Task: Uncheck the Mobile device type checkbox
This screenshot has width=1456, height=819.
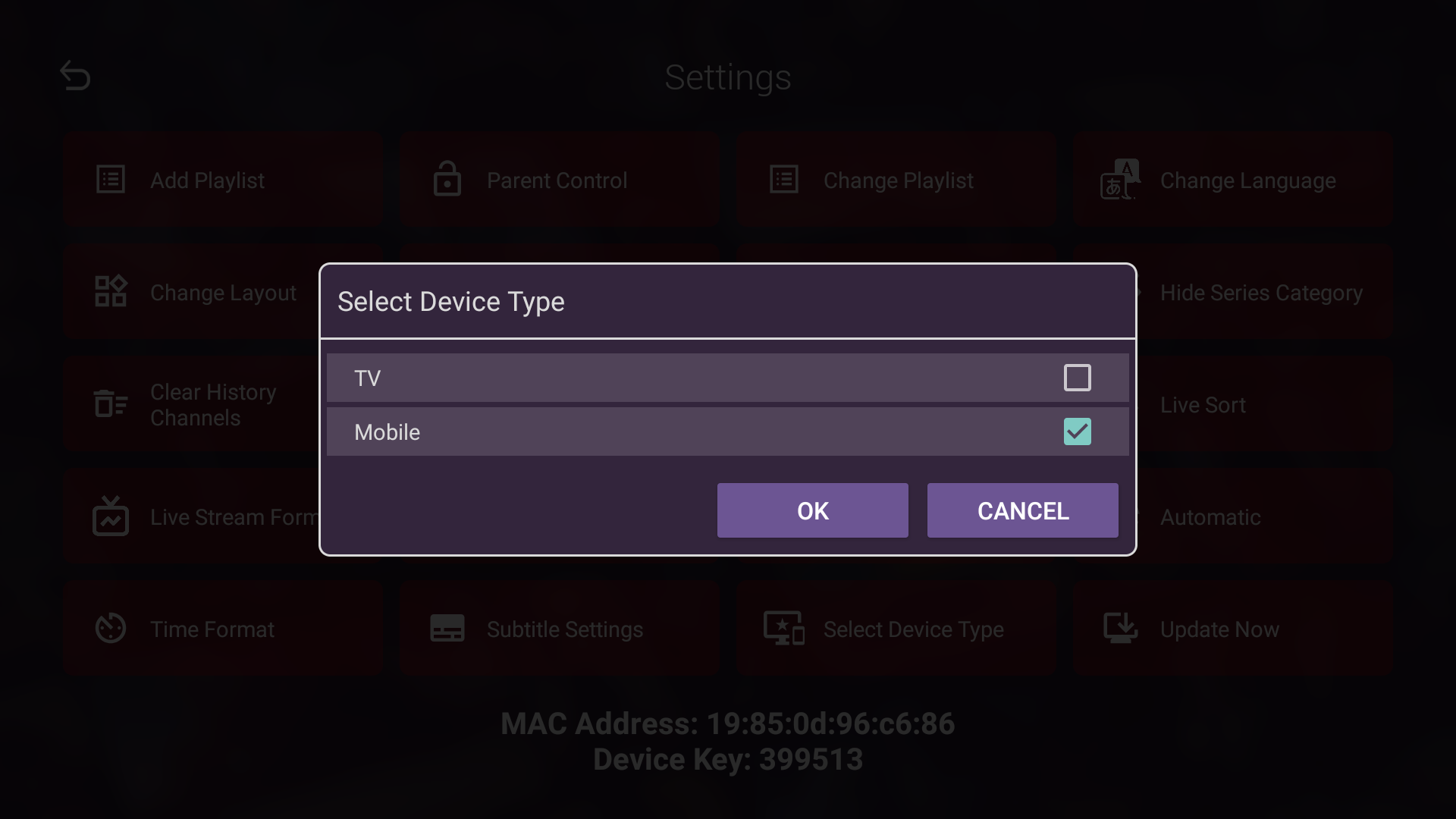Action: (1078, 431)
